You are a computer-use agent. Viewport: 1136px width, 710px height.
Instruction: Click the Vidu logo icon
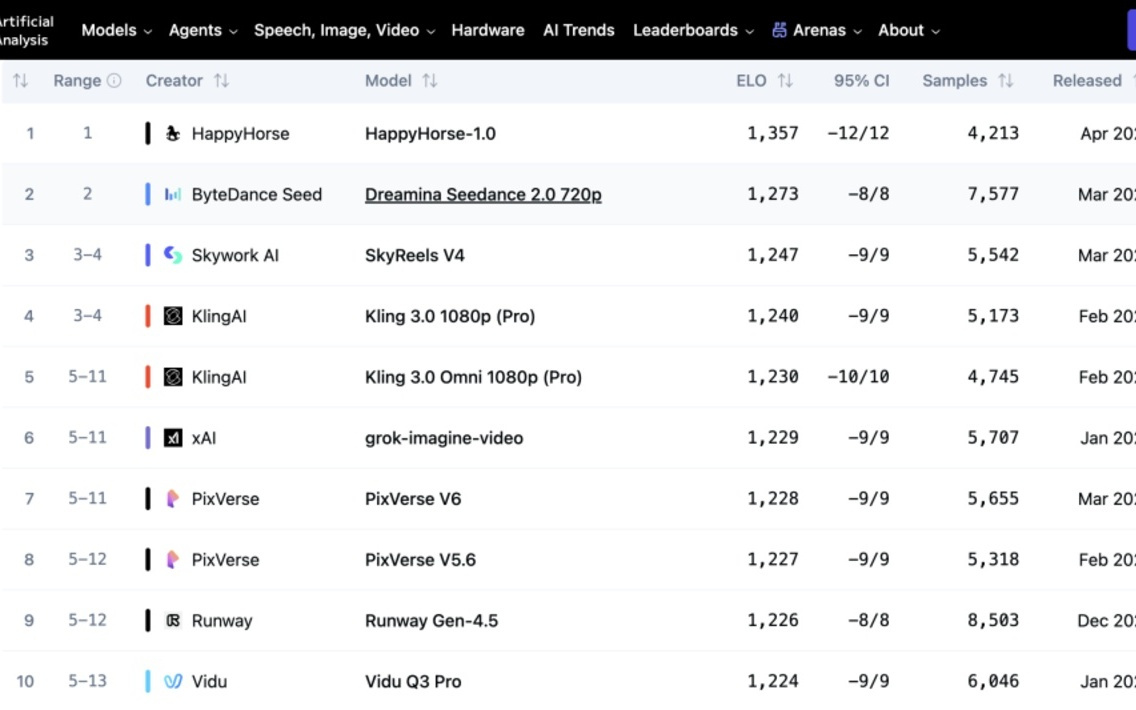172,681
